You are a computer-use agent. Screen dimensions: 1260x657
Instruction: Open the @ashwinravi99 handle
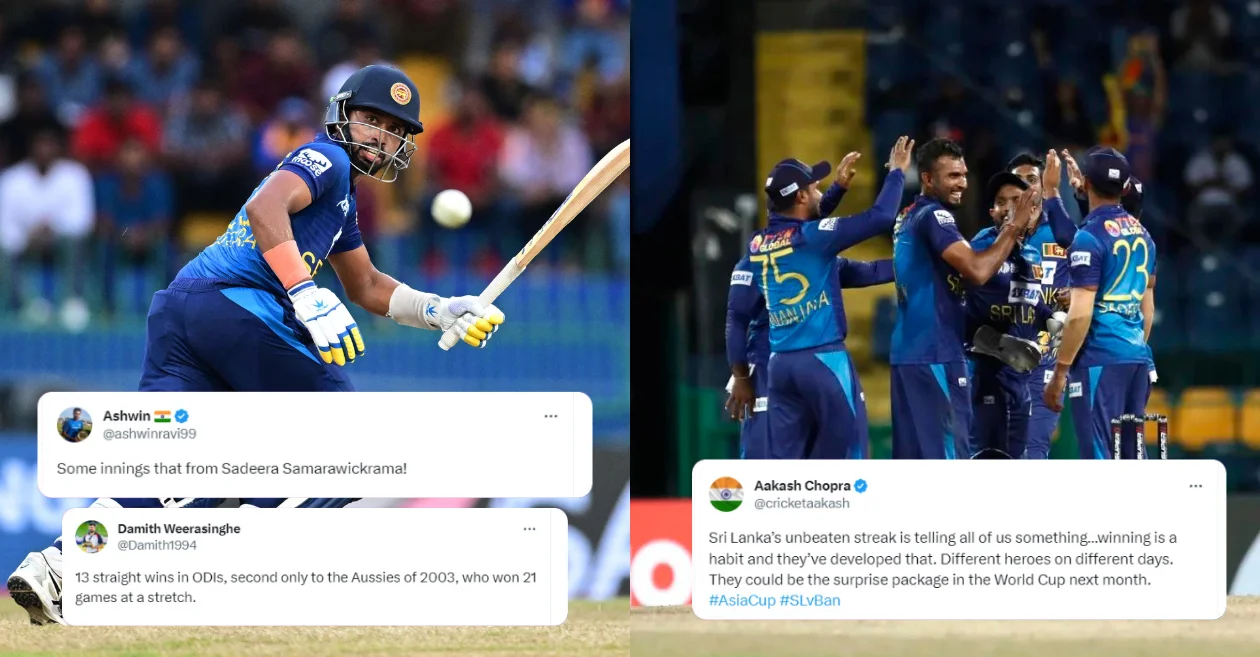pos(149,433)
